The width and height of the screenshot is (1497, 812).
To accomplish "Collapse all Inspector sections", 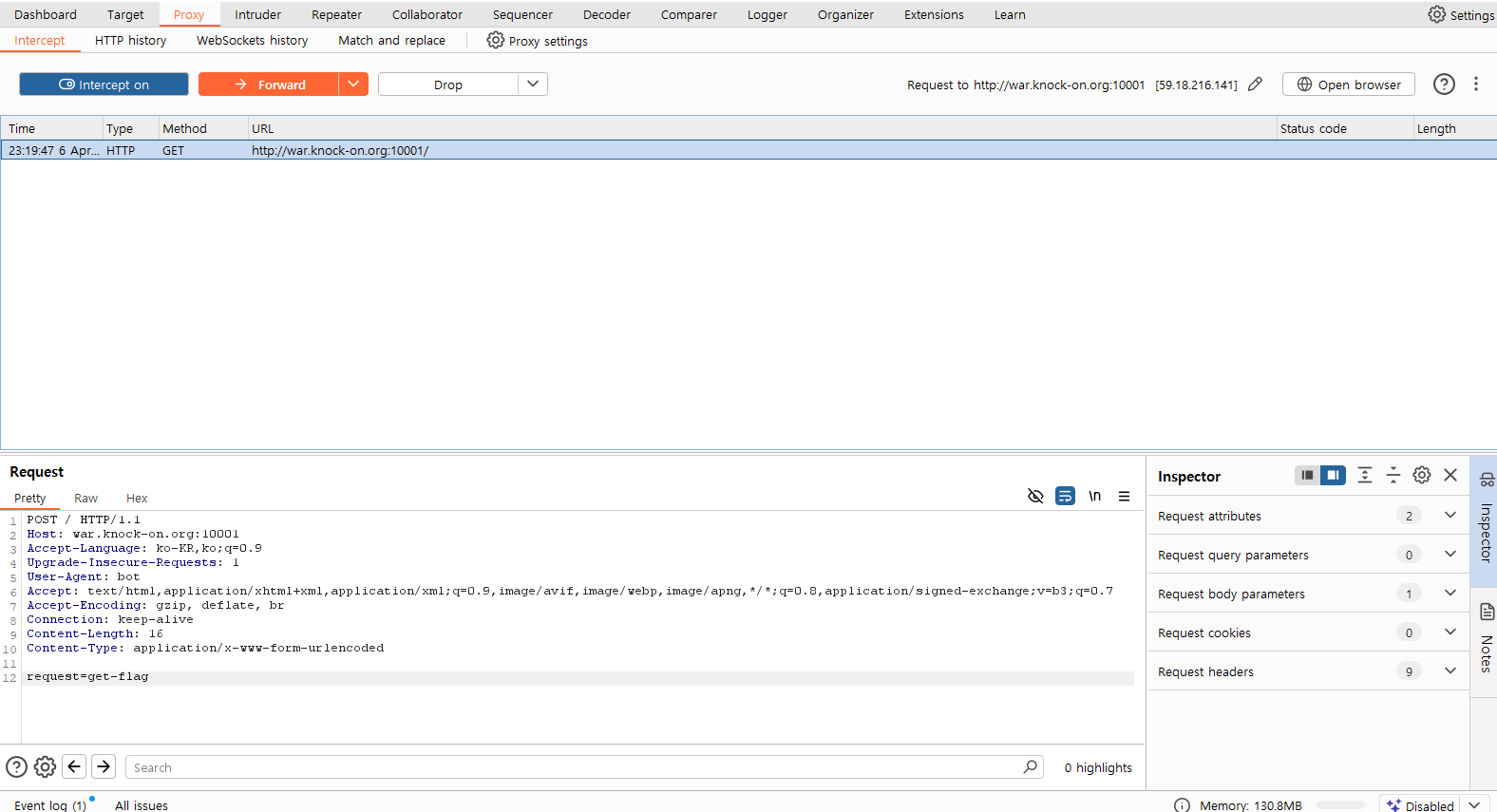I will point(1393,475).
